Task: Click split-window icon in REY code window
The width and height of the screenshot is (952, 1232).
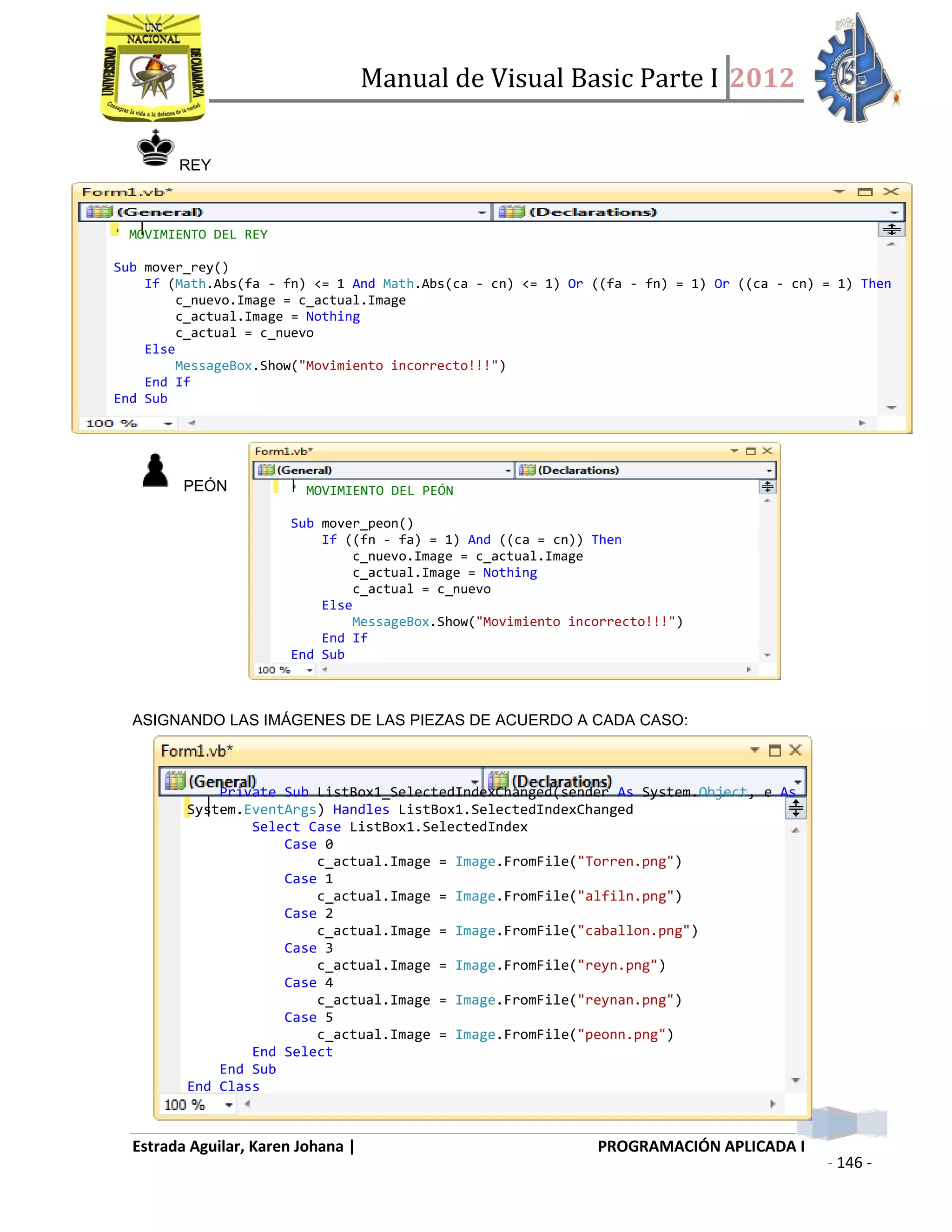Action: click(891, 230)
